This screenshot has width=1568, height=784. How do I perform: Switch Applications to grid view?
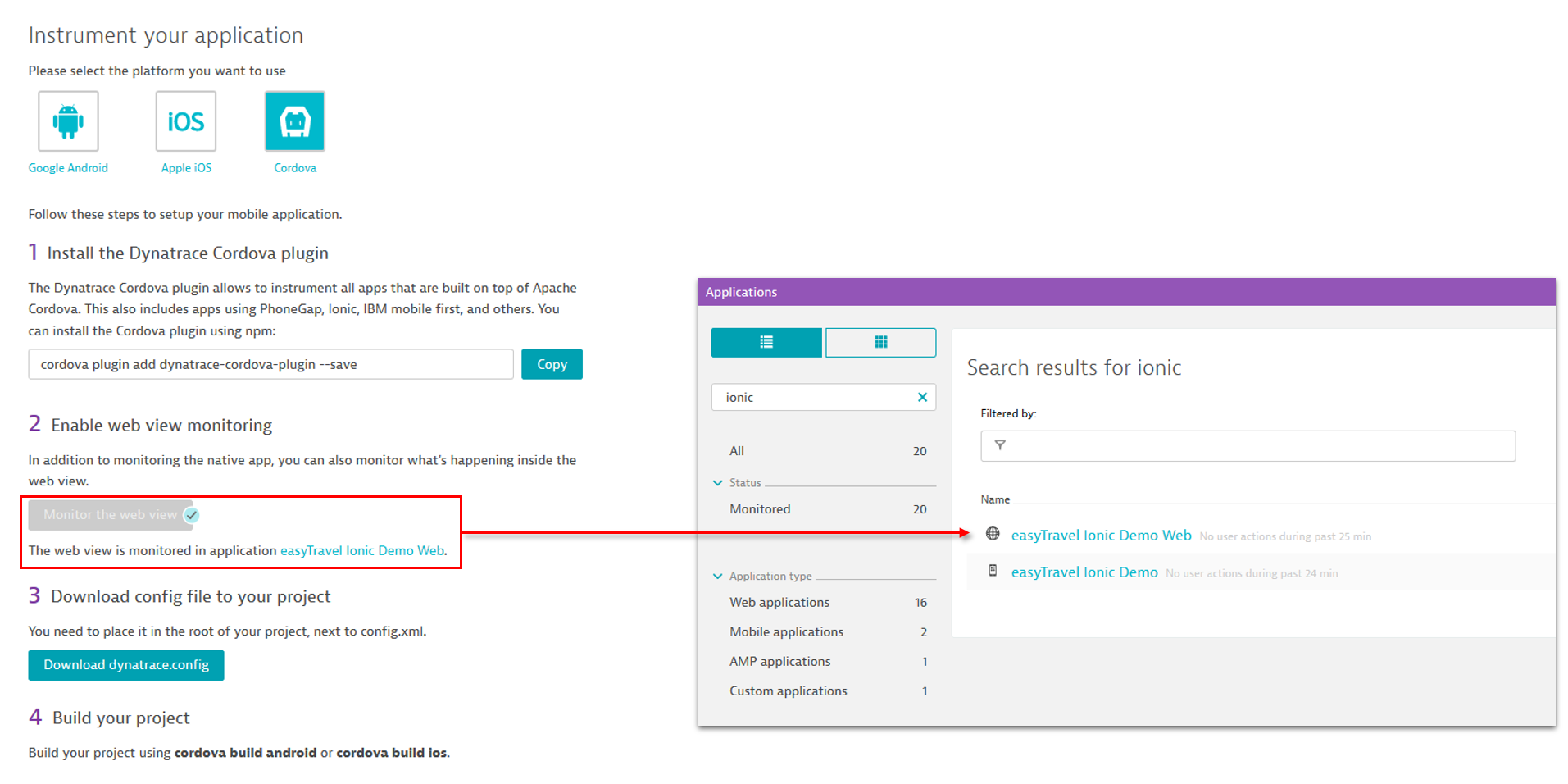(881, 343)
